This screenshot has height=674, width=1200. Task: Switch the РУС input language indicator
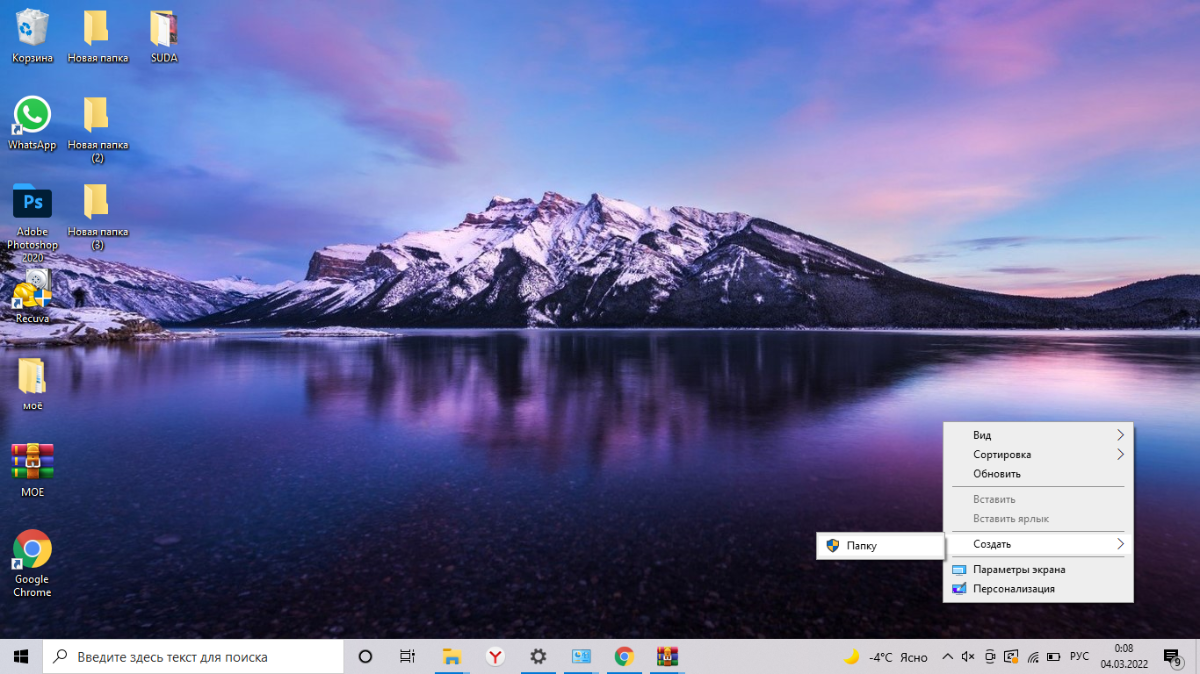1079,657
